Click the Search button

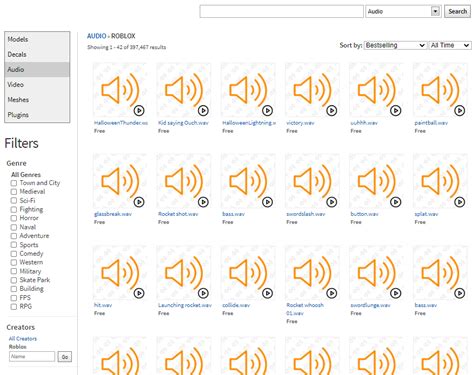pos(457,11)
